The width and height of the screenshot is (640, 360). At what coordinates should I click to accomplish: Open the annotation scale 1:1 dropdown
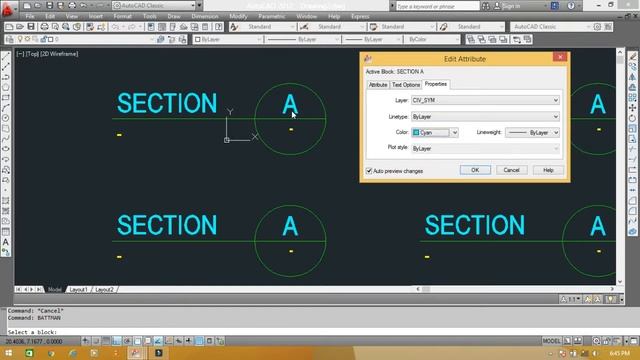click(x=571, y=299)
